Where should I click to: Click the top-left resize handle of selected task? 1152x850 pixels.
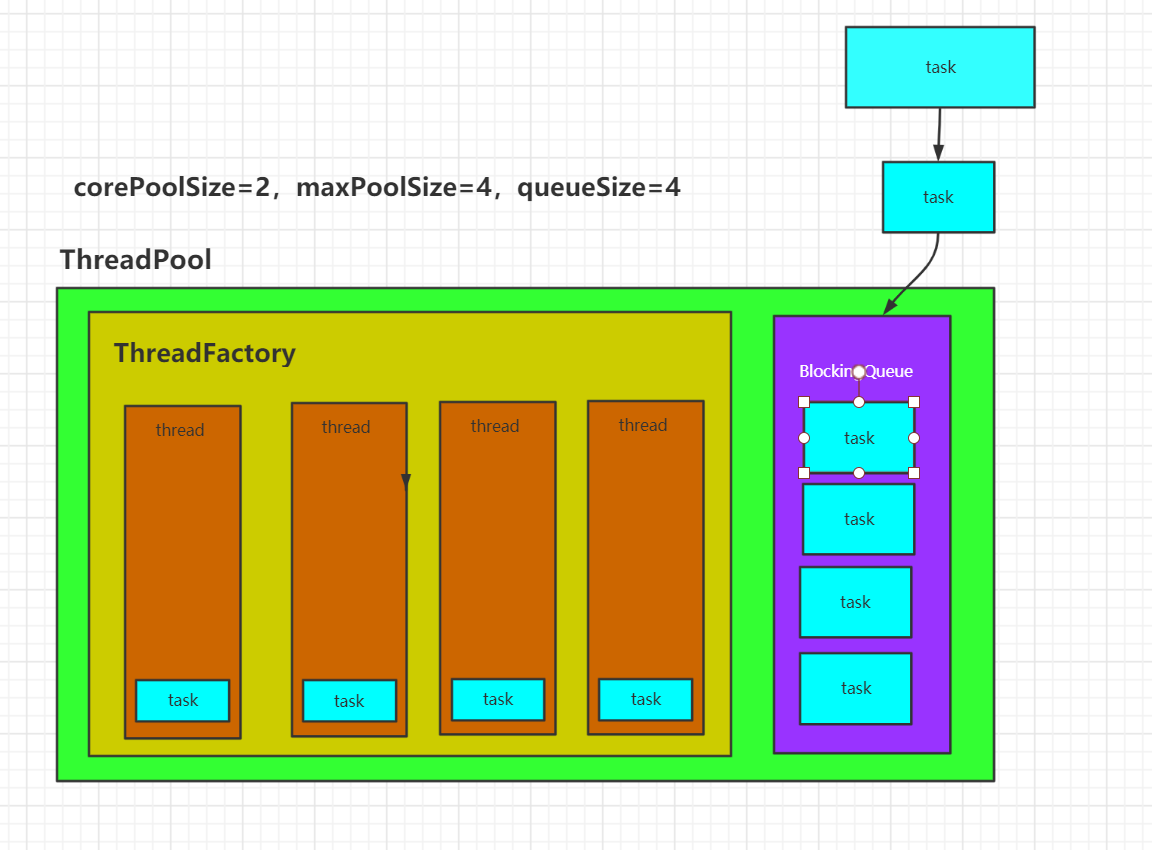804,402
